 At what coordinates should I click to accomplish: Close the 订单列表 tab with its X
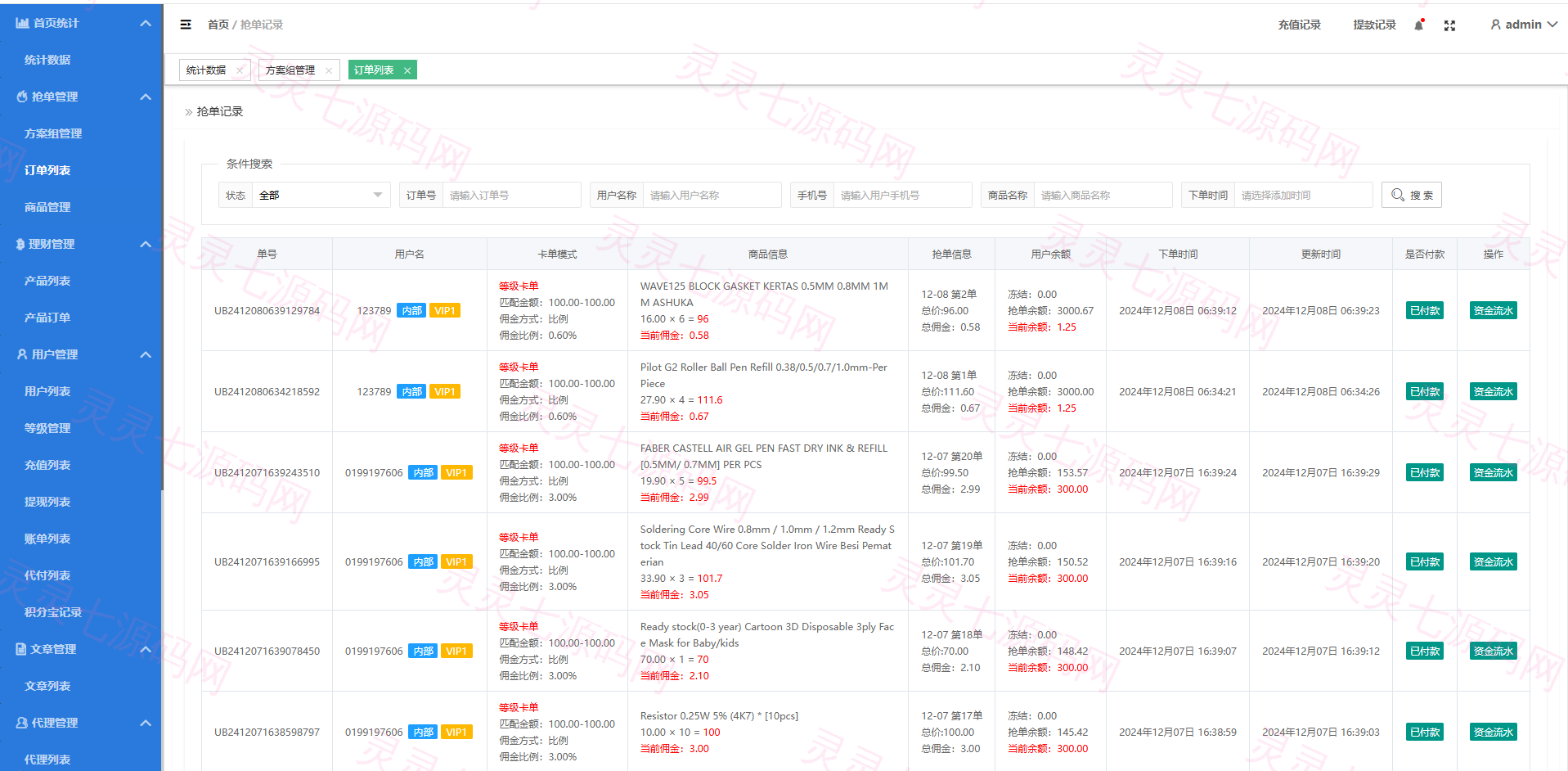point(407,70)
